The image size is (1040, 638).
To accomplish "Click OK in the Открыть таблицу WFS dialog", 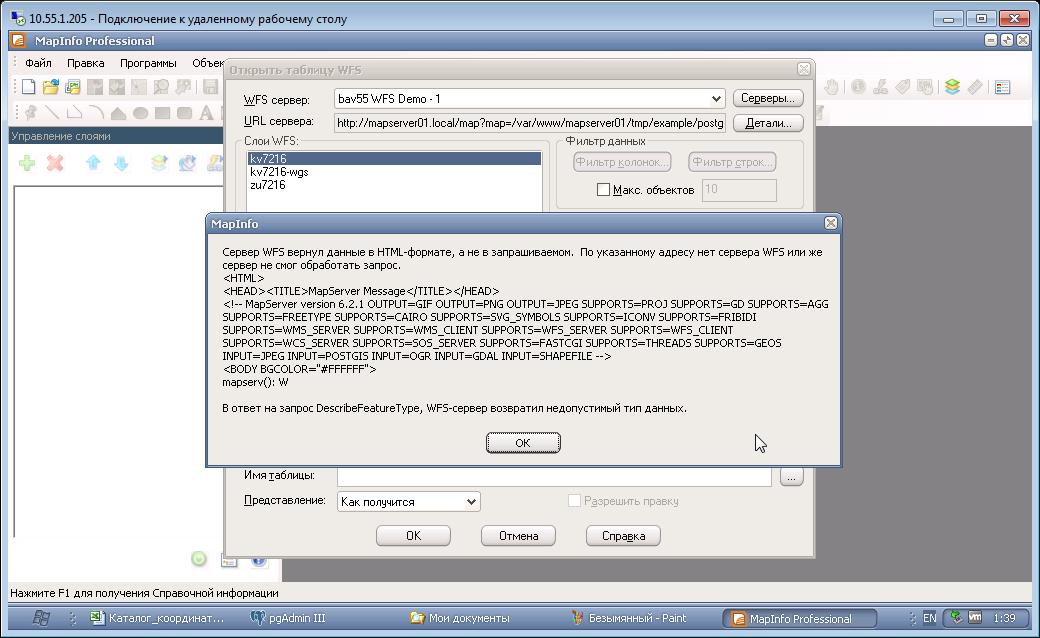I will point(413,535).
